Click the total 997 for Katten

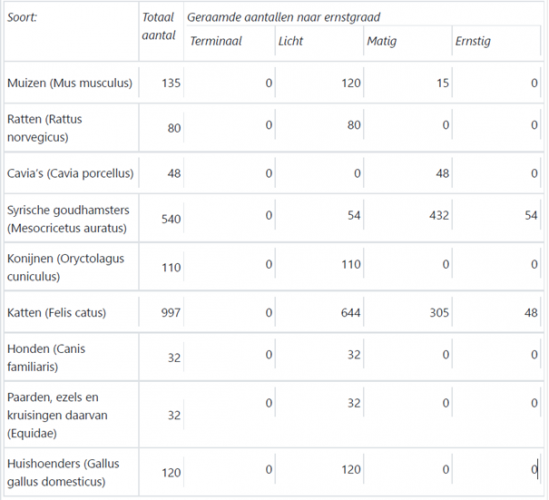171,312
